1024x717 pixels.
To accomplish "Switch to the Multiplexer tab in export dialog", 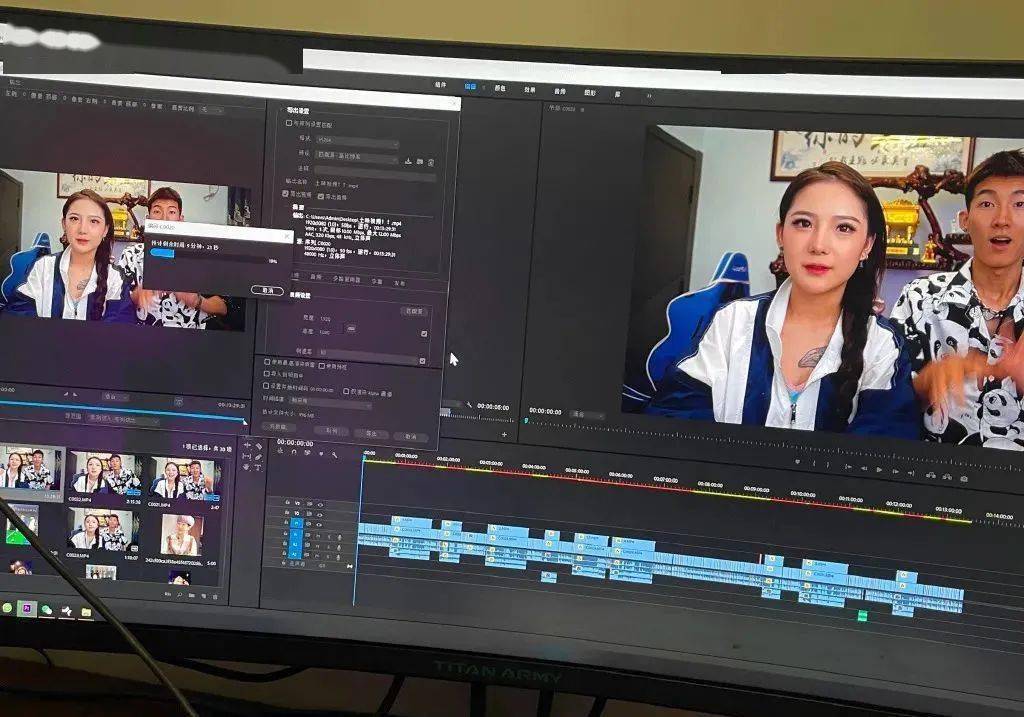I will click(x=347, y=279).
